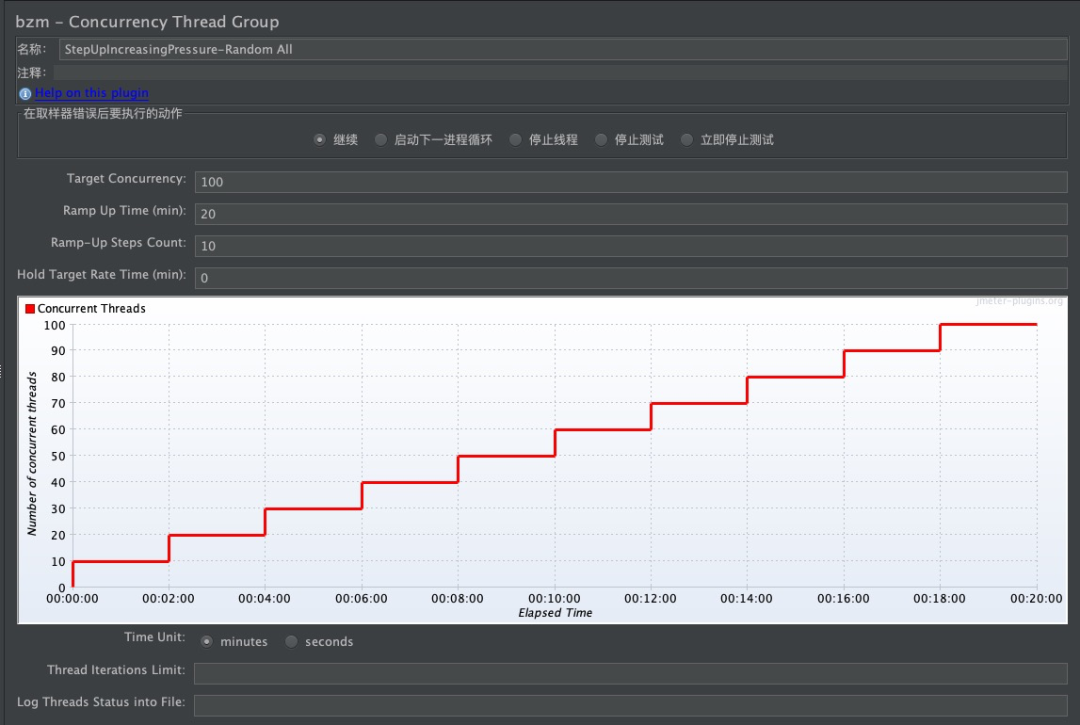The image size is (1080, 725).
Task: Click the Ramp Up Time input
Action: (x=630, y=214)
